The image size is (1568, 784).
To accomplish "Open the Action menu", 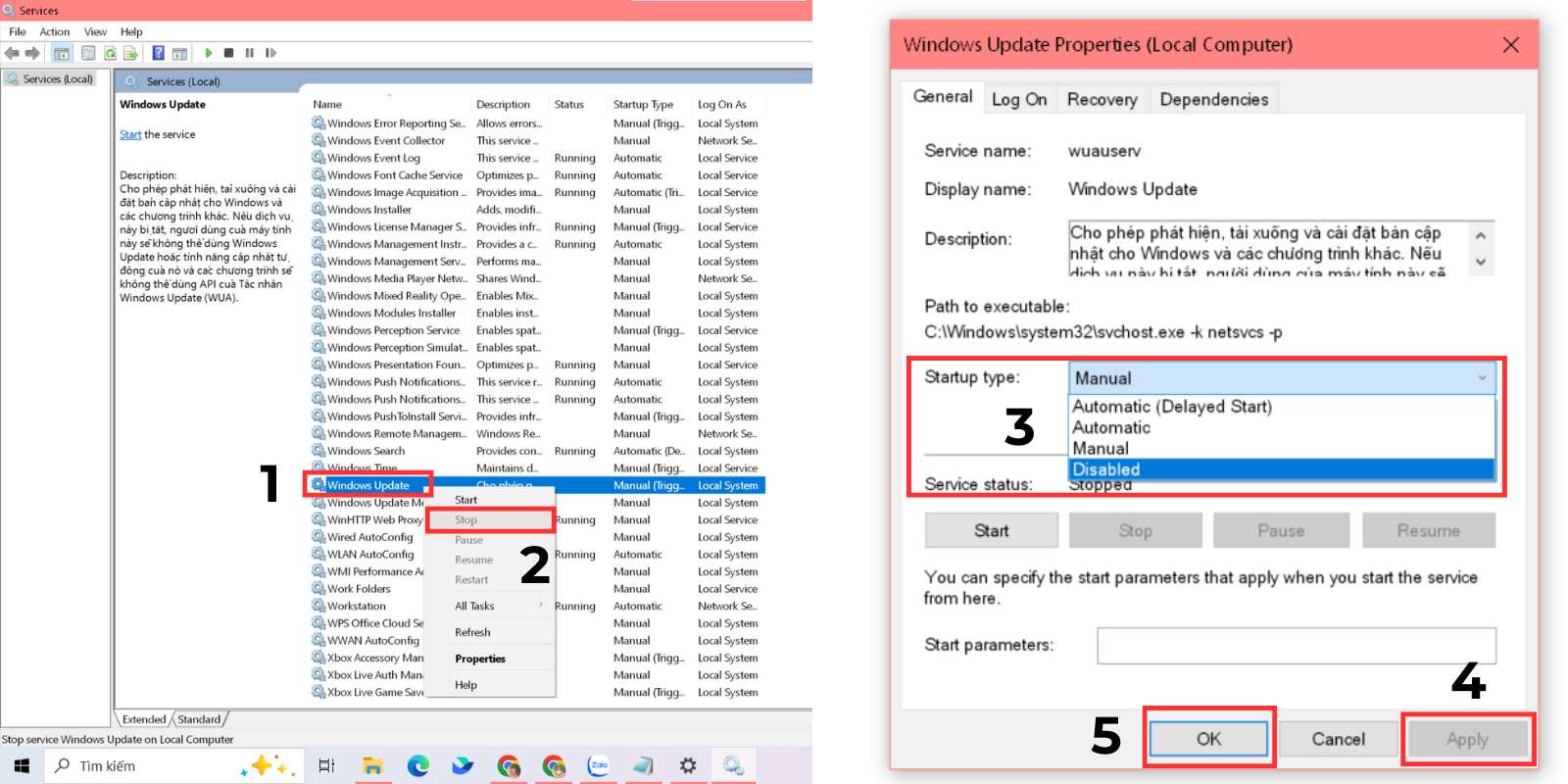I will point(55,31).
